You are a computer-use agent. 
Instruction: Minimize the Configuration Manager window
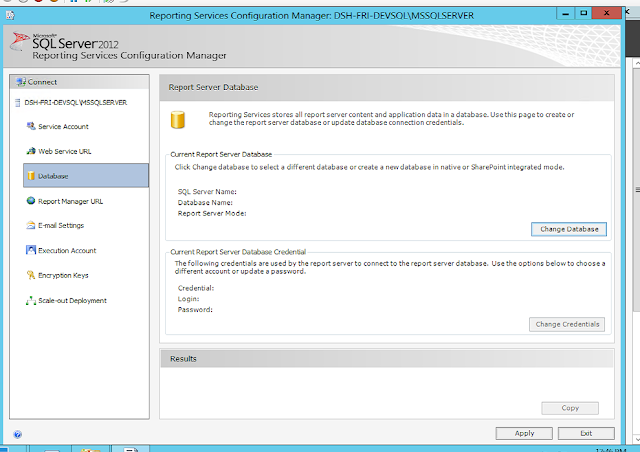(565, 13)
